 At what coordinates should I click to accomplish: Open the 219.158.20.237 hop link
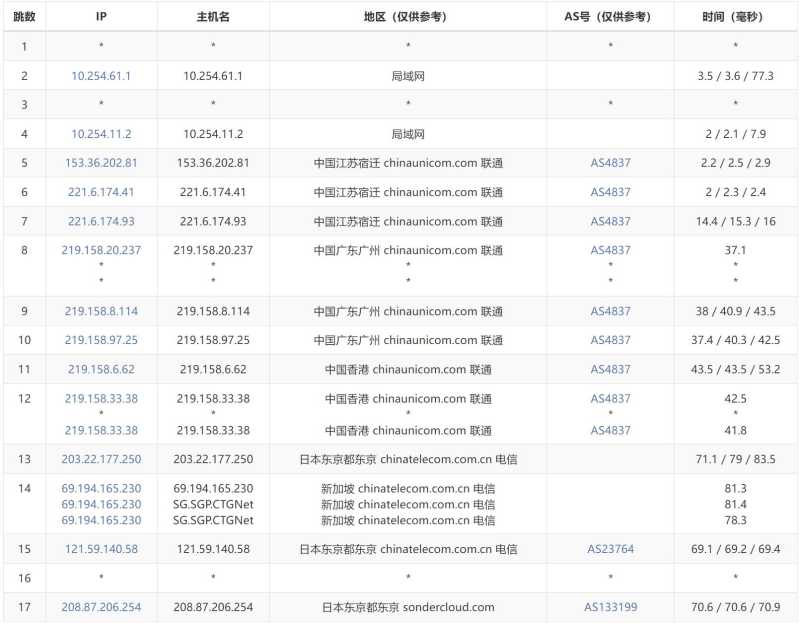tap(100, 251)
